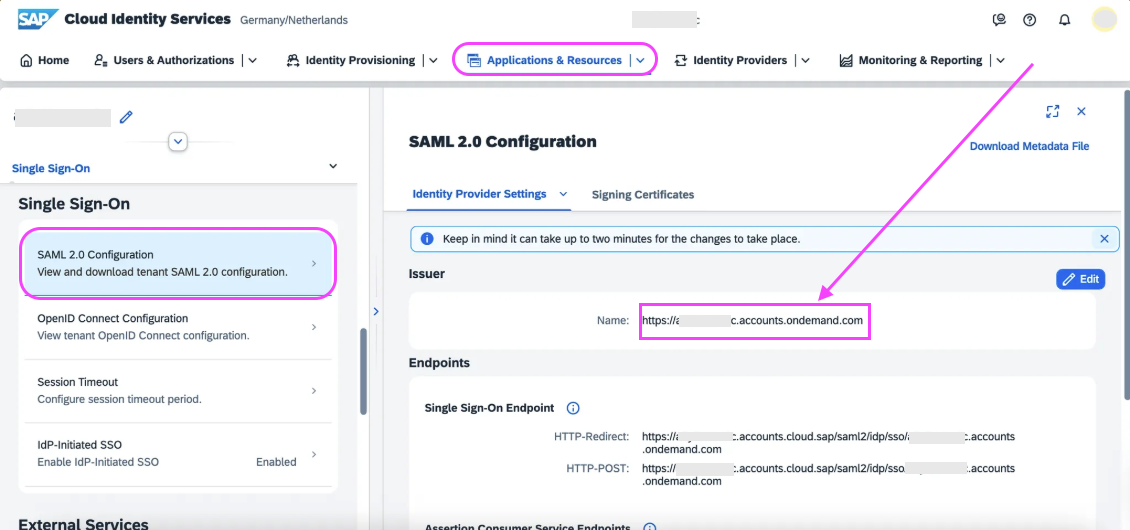This screenshot has height=530, width=1130.
Task: Show info for Single Sign-On Endpoint
Action: (573, 408)
